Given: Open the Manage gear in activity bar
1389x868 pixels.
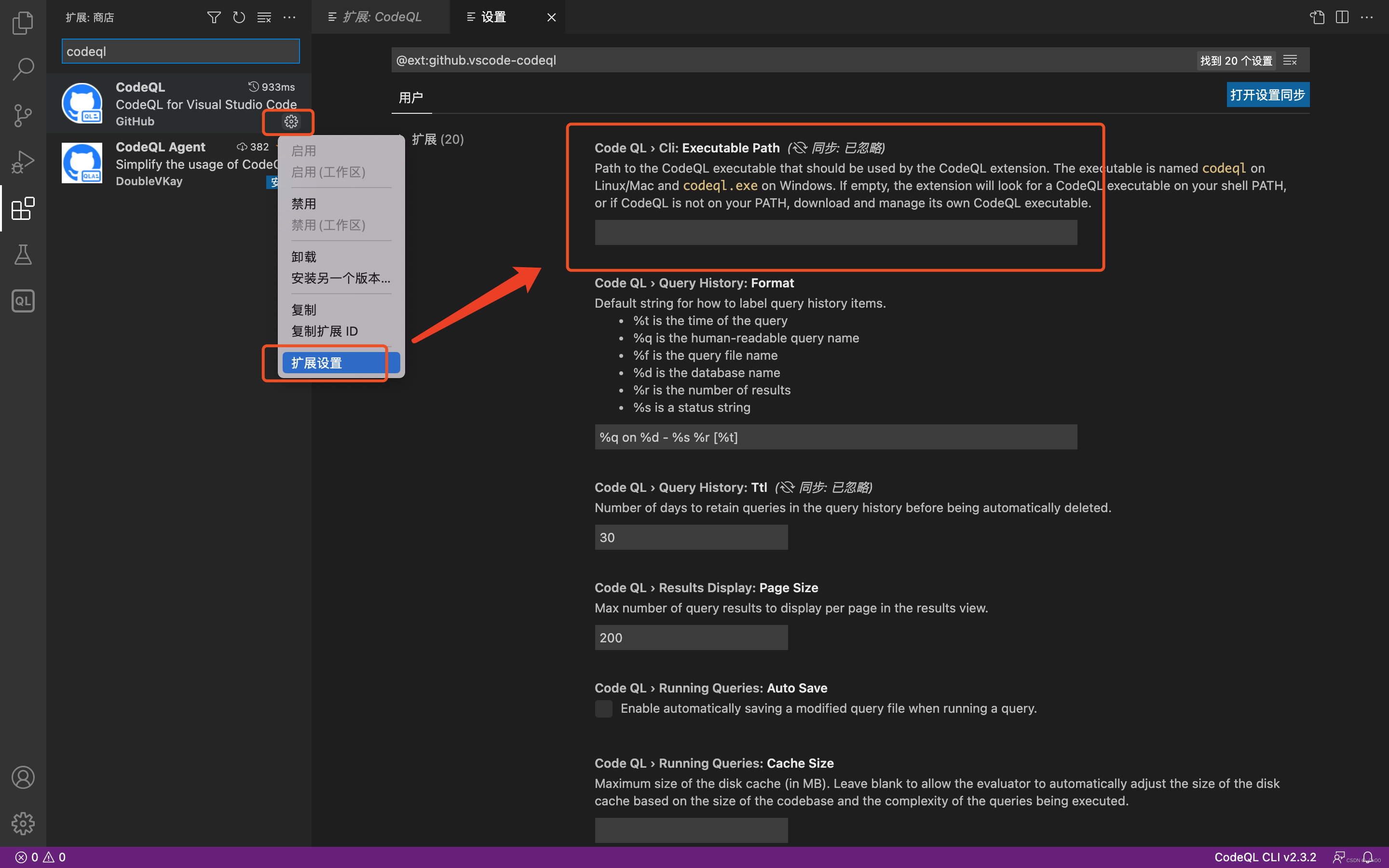Looking at the screenshot, I should 23,823.
